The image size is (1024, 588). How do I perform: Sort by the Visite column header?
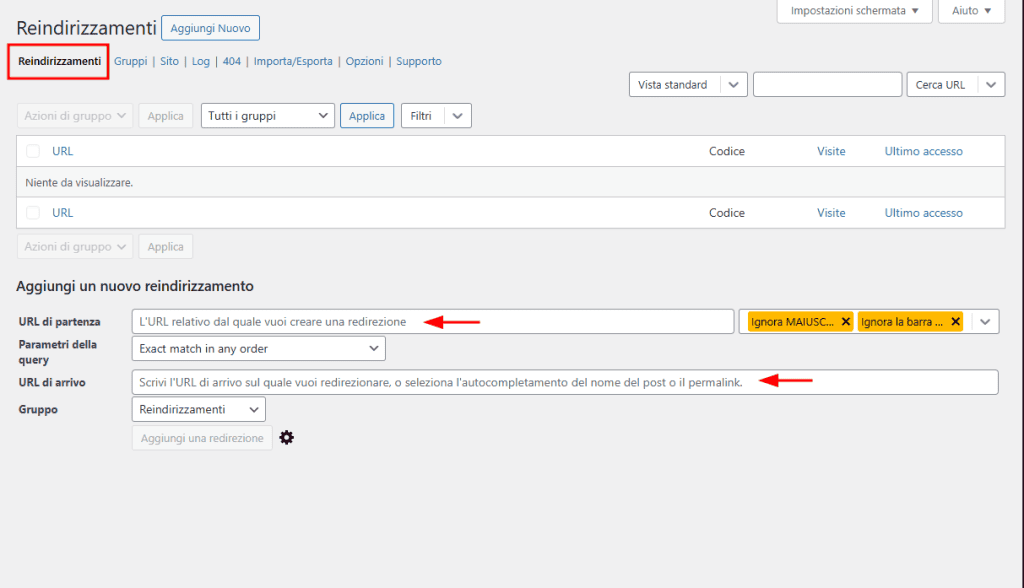click(x=830, y=151)
